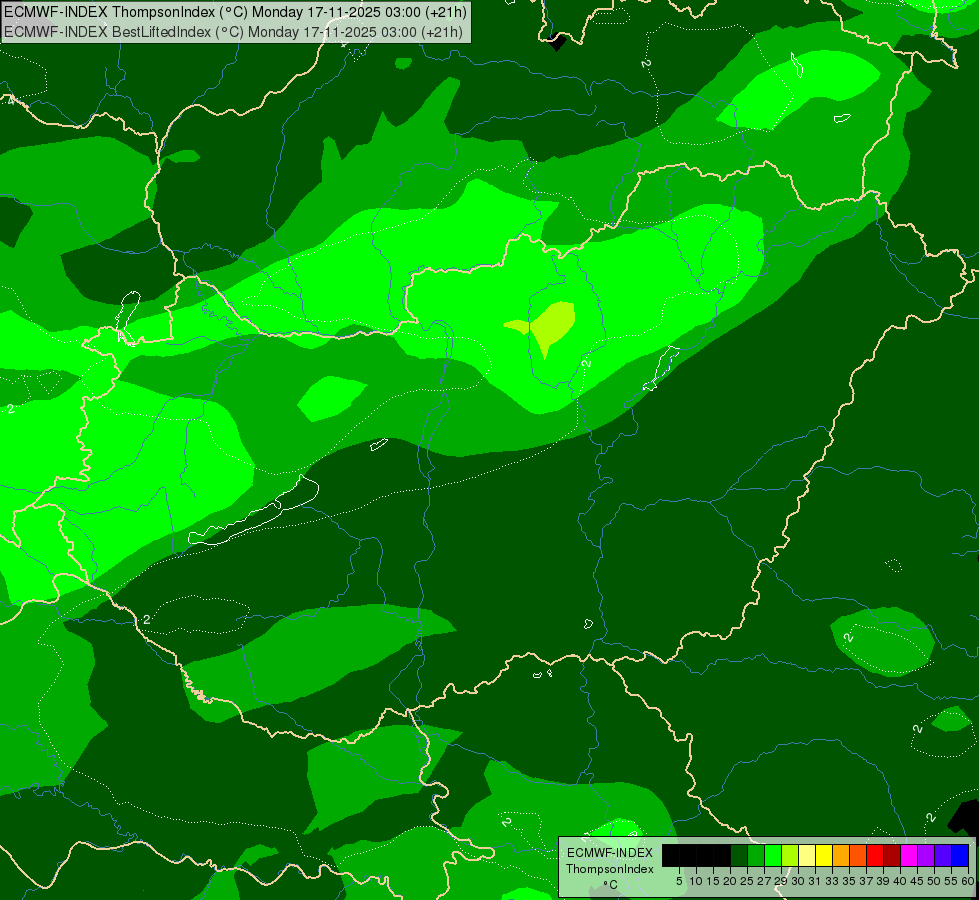The height and width of the screenshot is (900, 979).
Task: Pick the purple 45–50 legend swatch
Action: (926, 855)
